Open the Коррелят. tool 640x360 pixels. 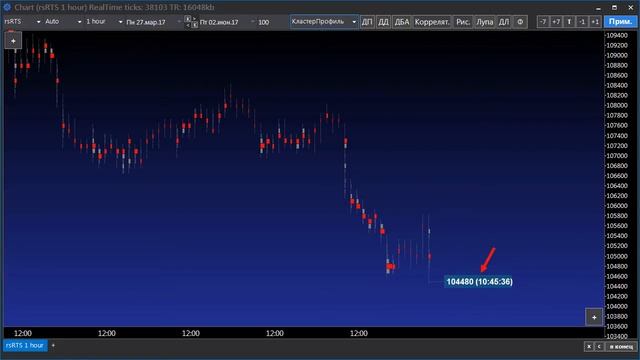432,22
